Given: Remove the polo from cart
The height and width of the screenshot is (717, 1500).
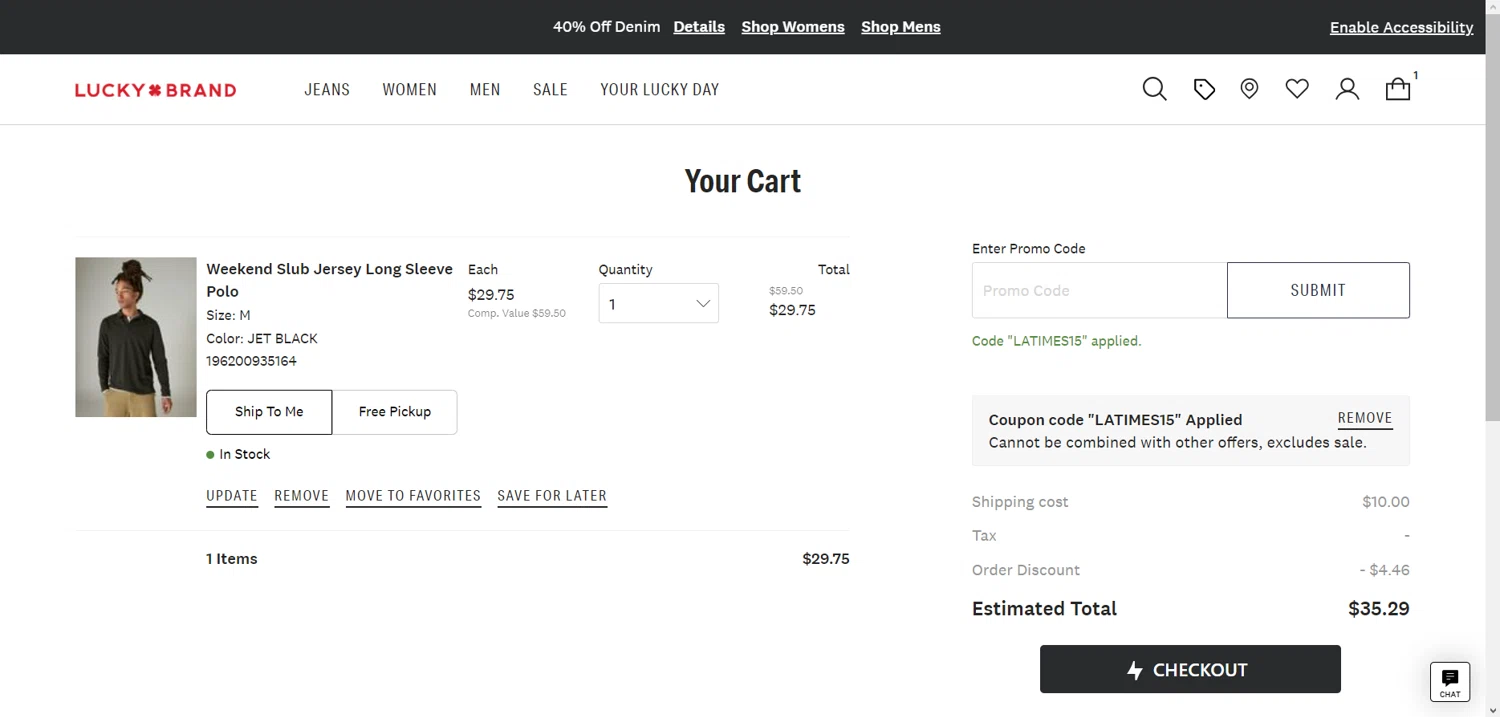Looking at the screenshot, I should pos(302,496).
